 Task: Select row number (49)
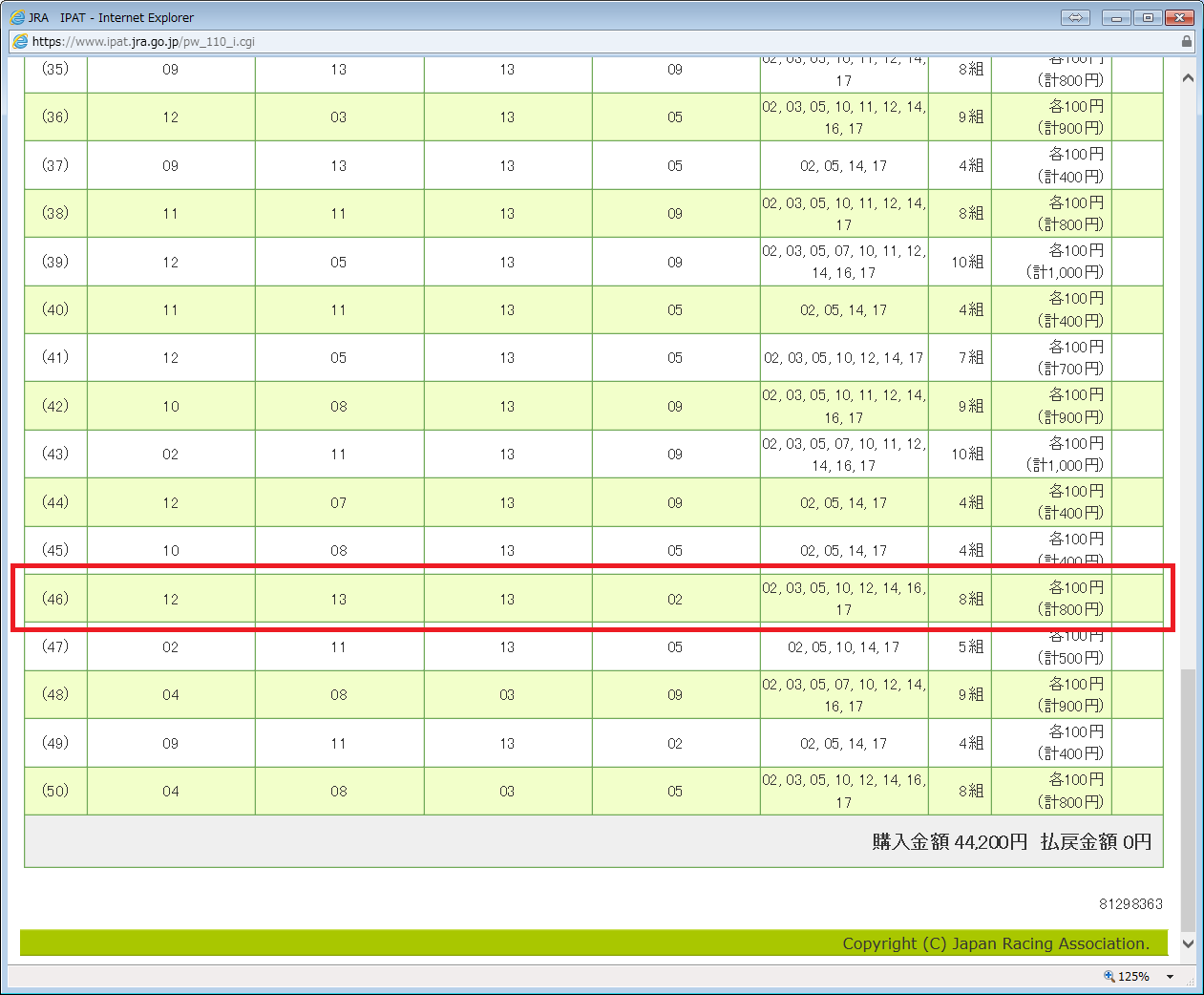coord(55,743)
